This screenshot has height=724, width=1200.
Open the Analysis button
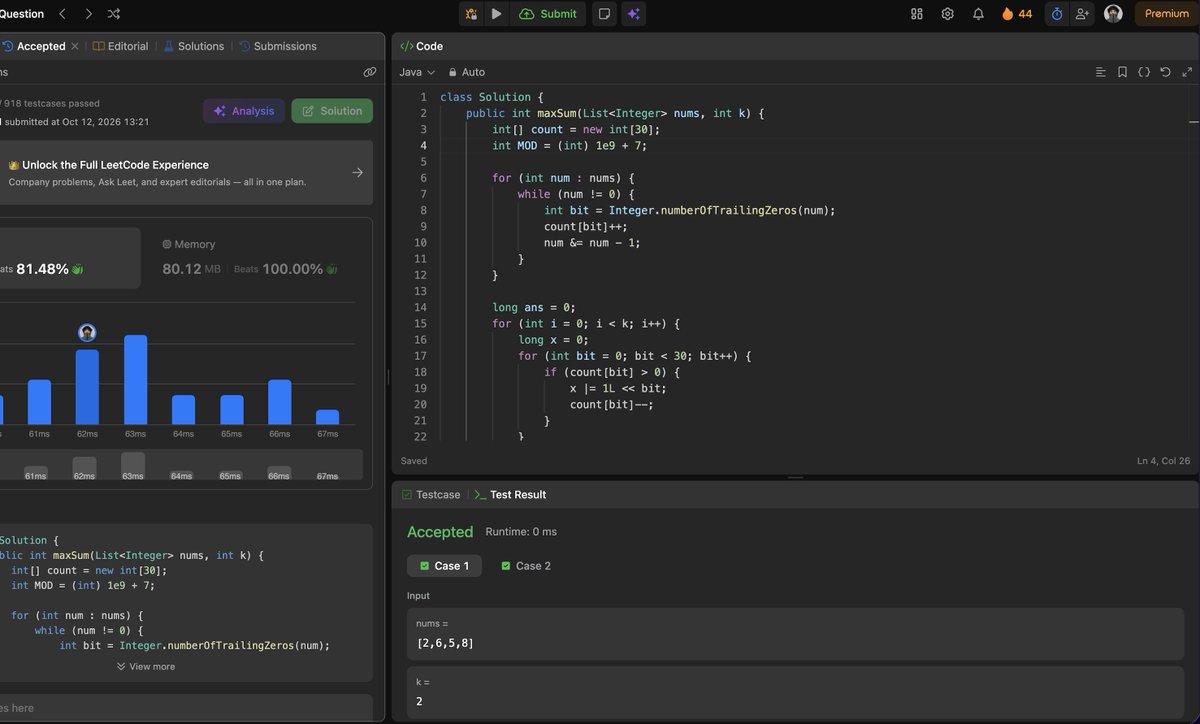(x=244, y=111)
